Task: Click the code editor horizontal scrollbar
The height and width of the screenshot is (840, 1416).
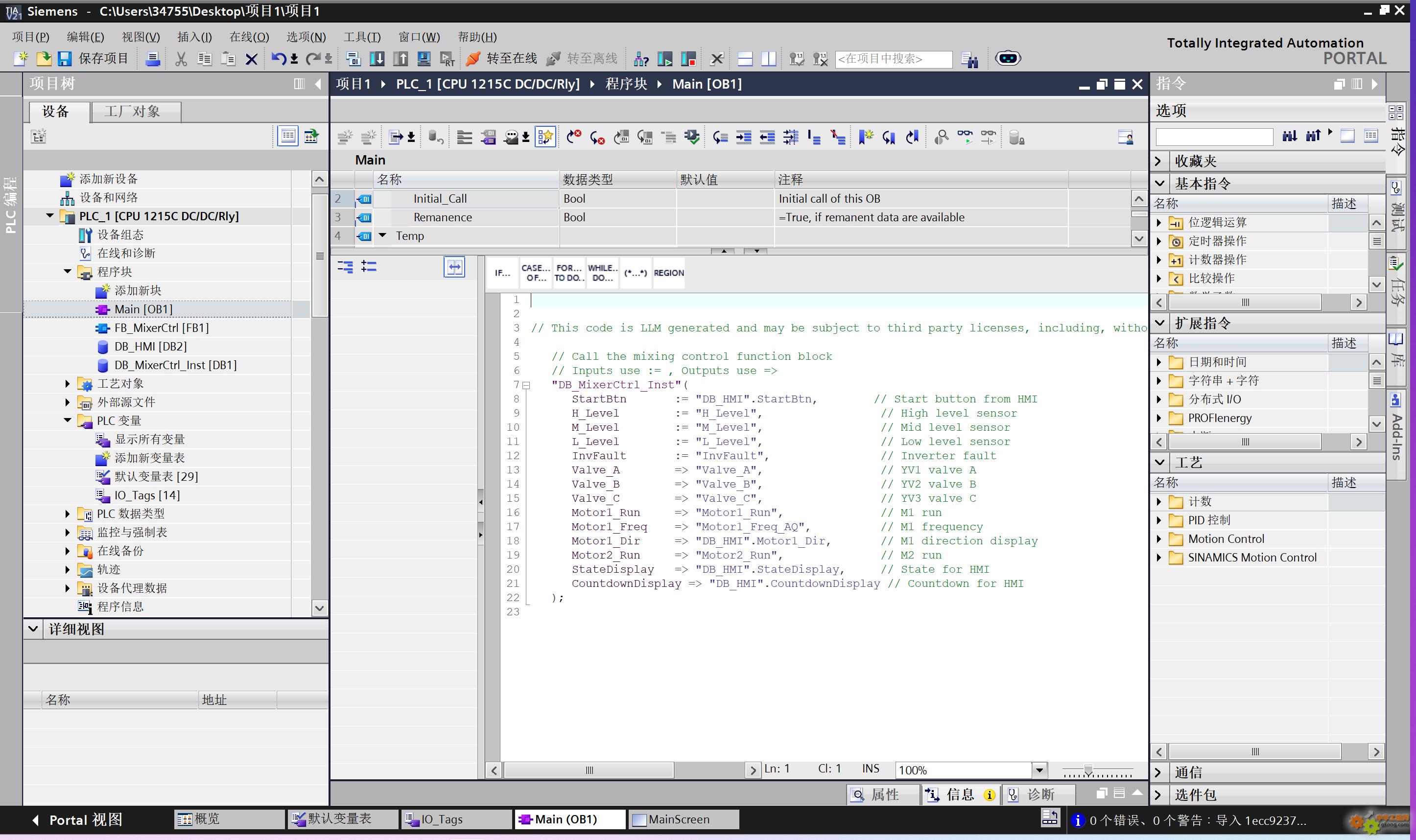Action: 590,770
